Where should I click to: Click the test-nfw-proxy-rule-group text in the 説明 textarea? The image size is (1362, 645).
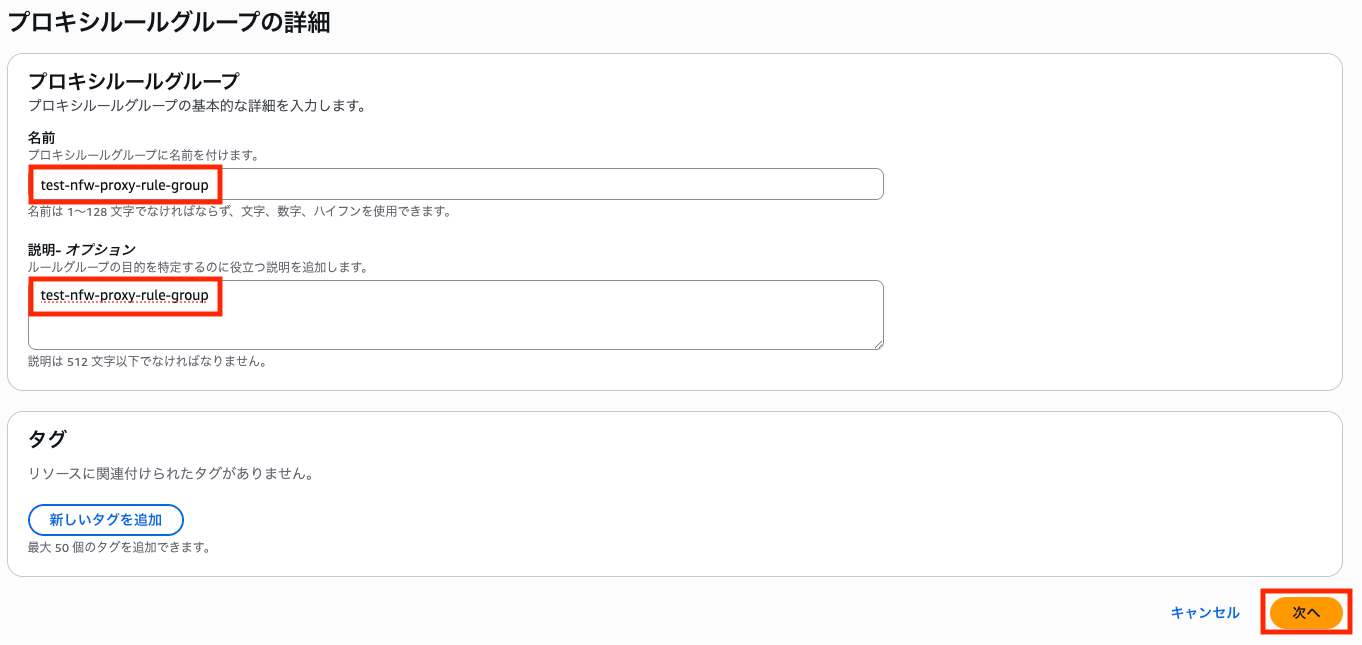[125, 295]
